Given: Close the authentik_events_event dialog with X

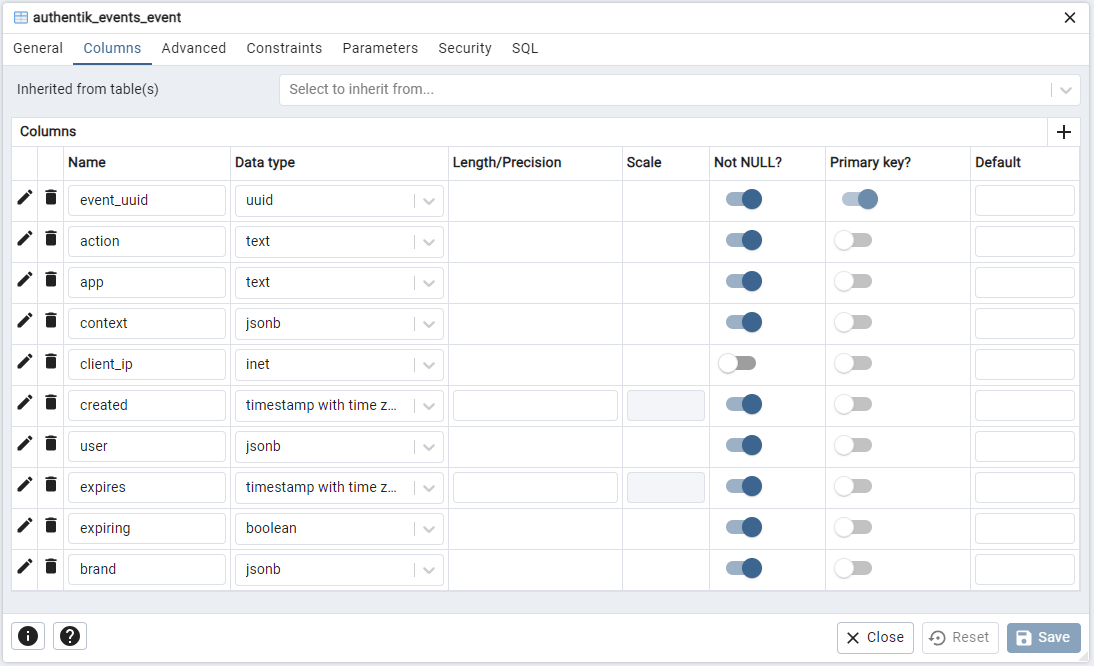Looking at the screenshot, I should (1070, 17).
